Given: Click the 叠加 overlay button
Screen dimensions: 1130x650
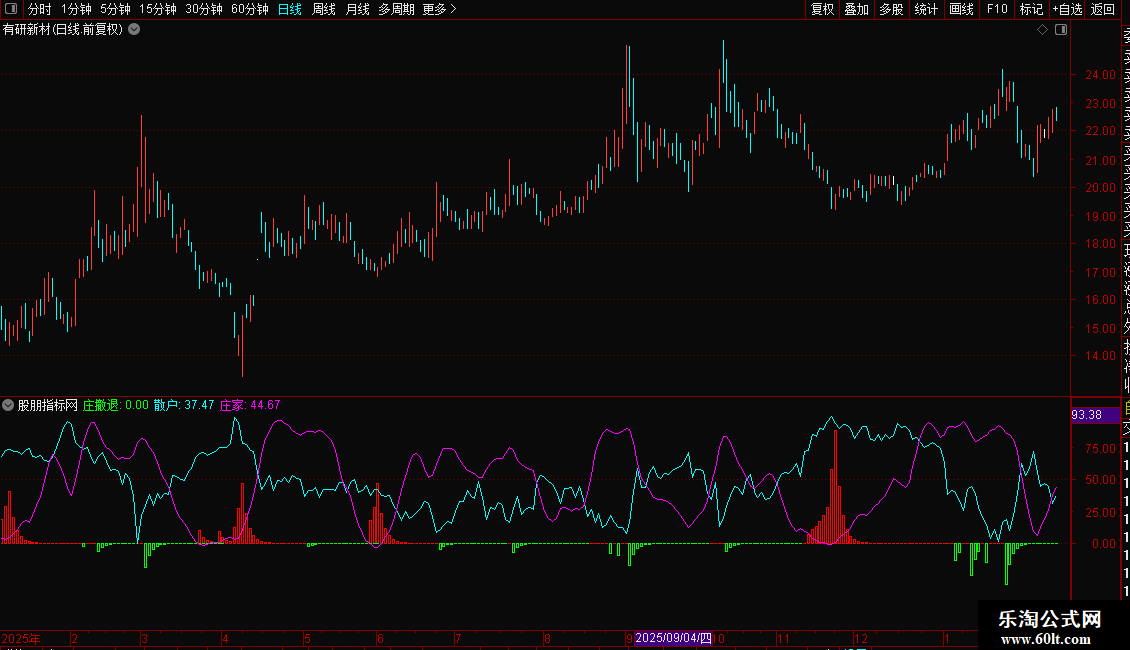Looking at the screenshot, I should 856,9.
